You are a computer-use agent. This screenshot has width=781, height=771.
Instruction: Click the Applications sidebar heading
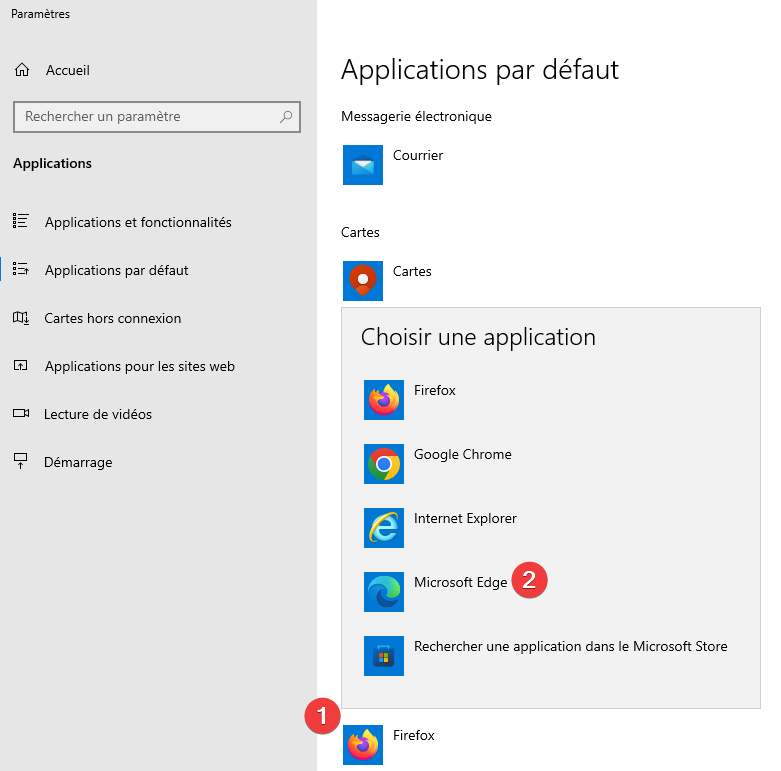click(x=52, y=163)
